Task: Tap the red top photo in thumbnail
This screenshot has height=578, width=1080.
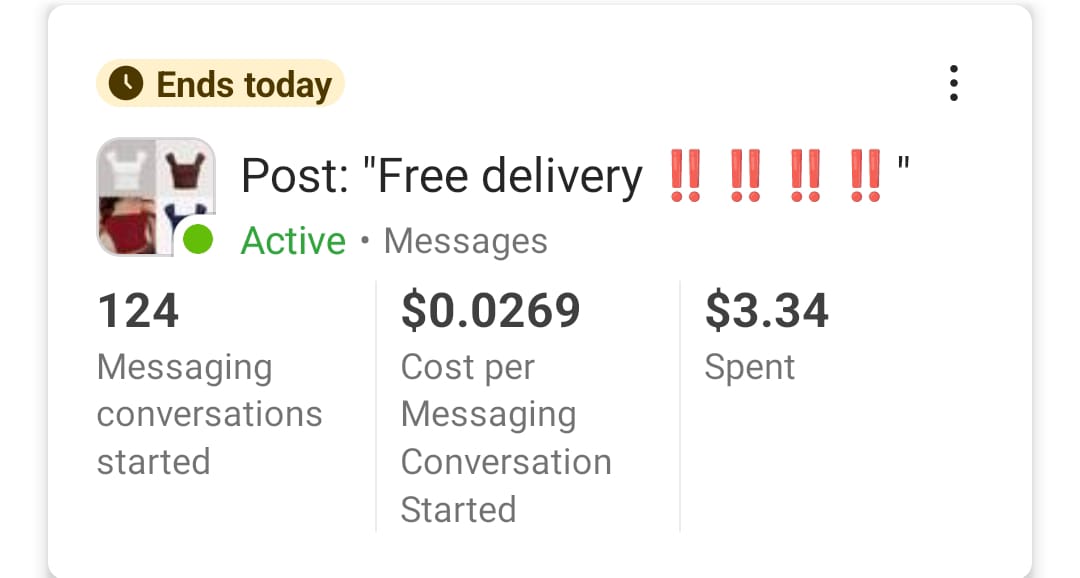Action: pos(127,226)
